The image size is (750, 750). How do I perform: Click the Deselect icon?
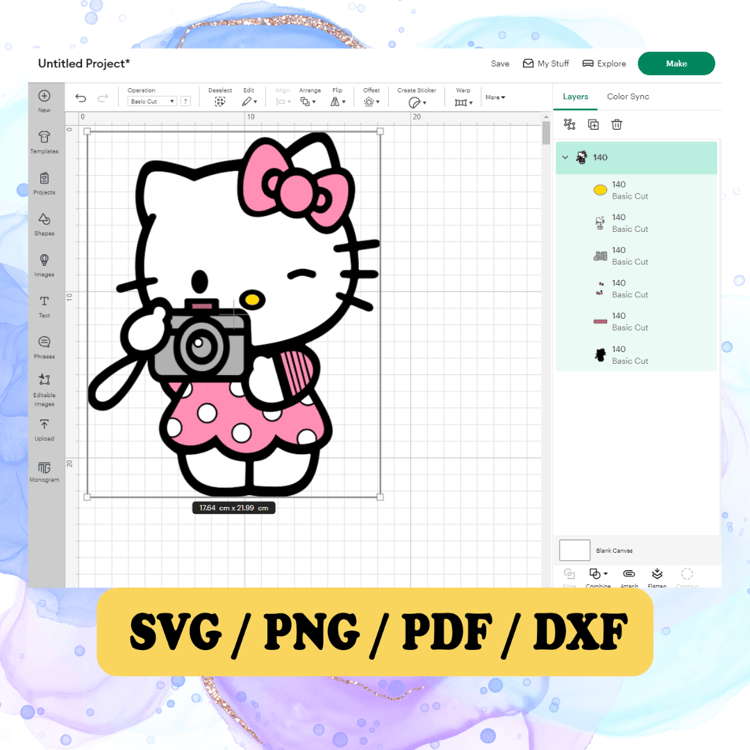tap(220, 101)
